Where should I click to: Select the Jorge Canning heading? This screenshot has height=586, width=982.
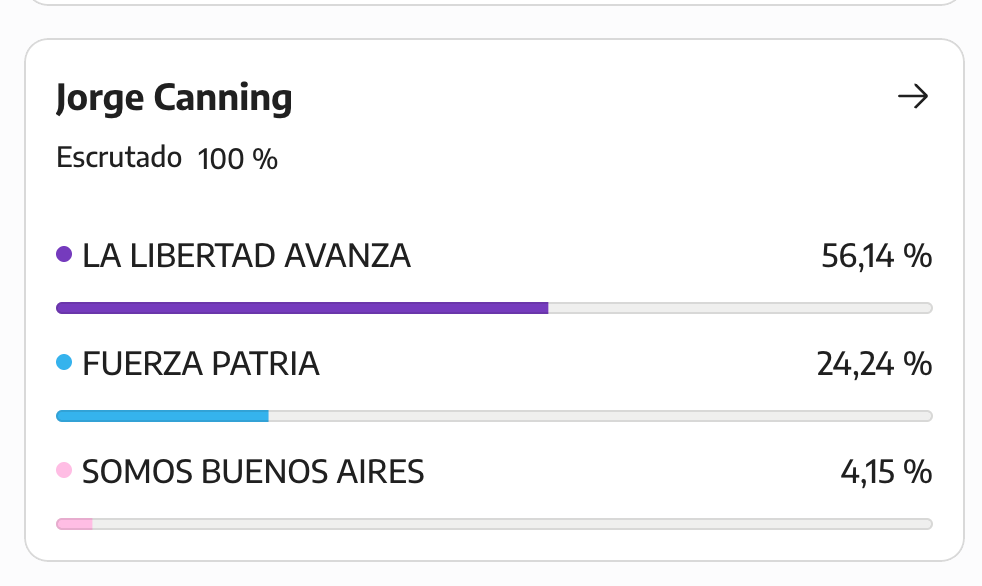[x=174, y=98]
